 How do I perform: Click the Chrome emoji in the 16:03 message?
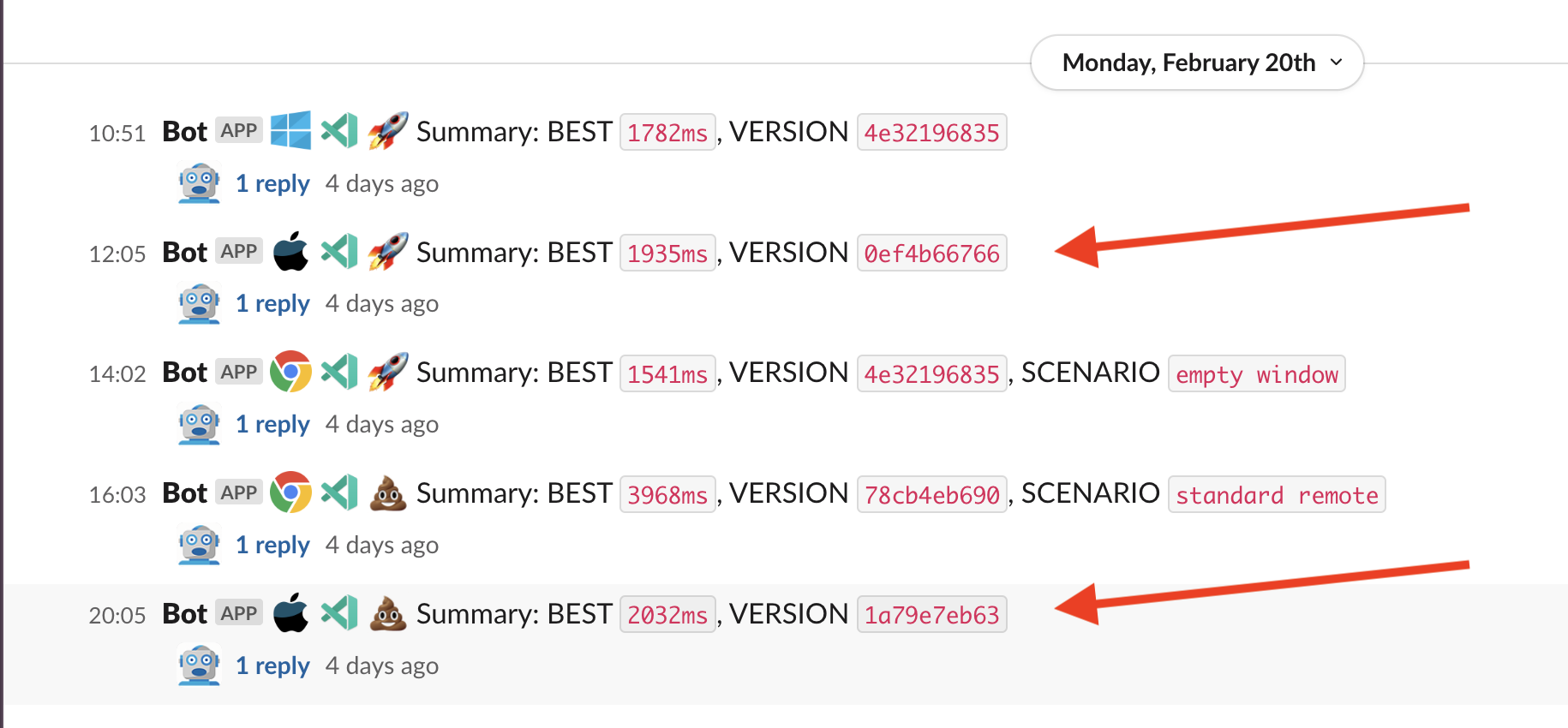pos(291,493)
